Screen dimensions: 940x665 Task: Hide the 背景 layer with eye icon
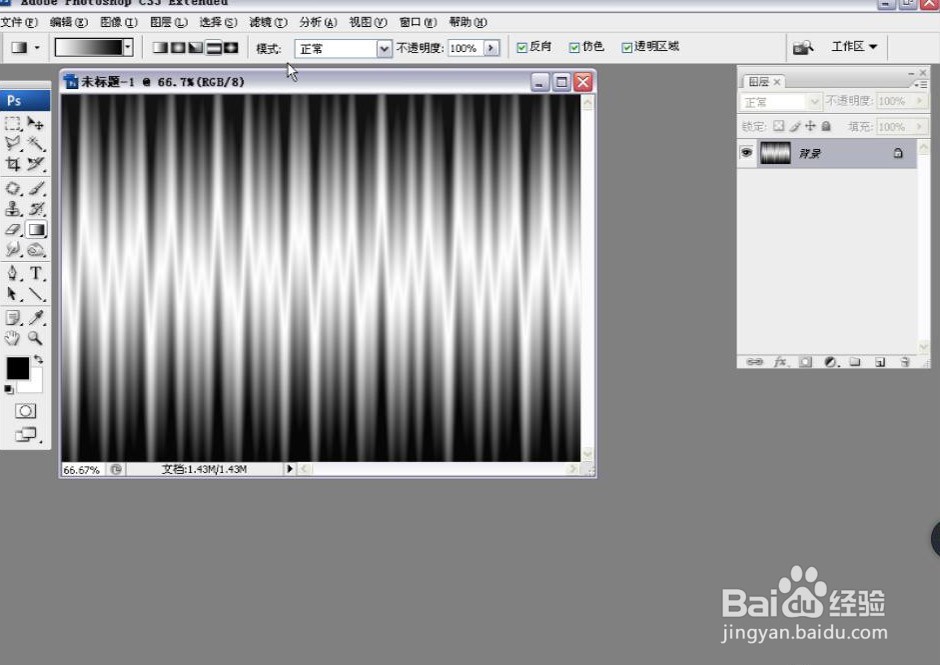pyautogui.click(x=746, y=152)
